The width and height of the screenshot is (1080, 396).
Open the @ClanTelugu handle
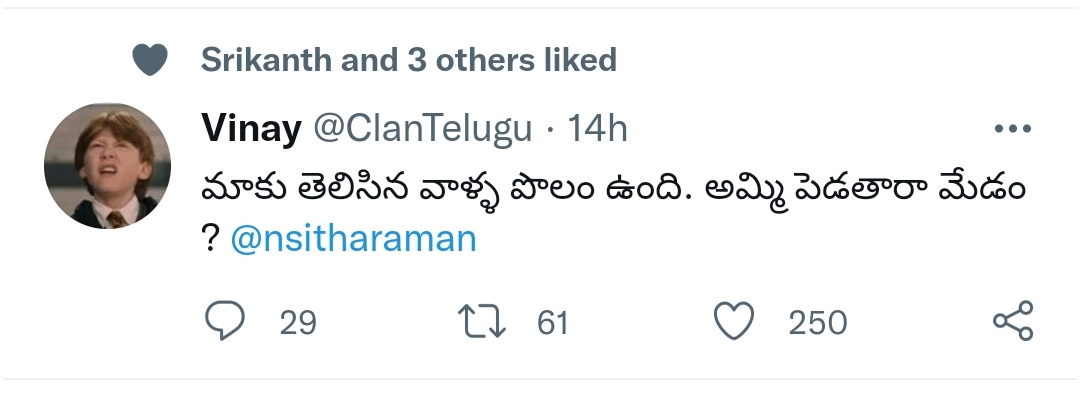point(423,128)
